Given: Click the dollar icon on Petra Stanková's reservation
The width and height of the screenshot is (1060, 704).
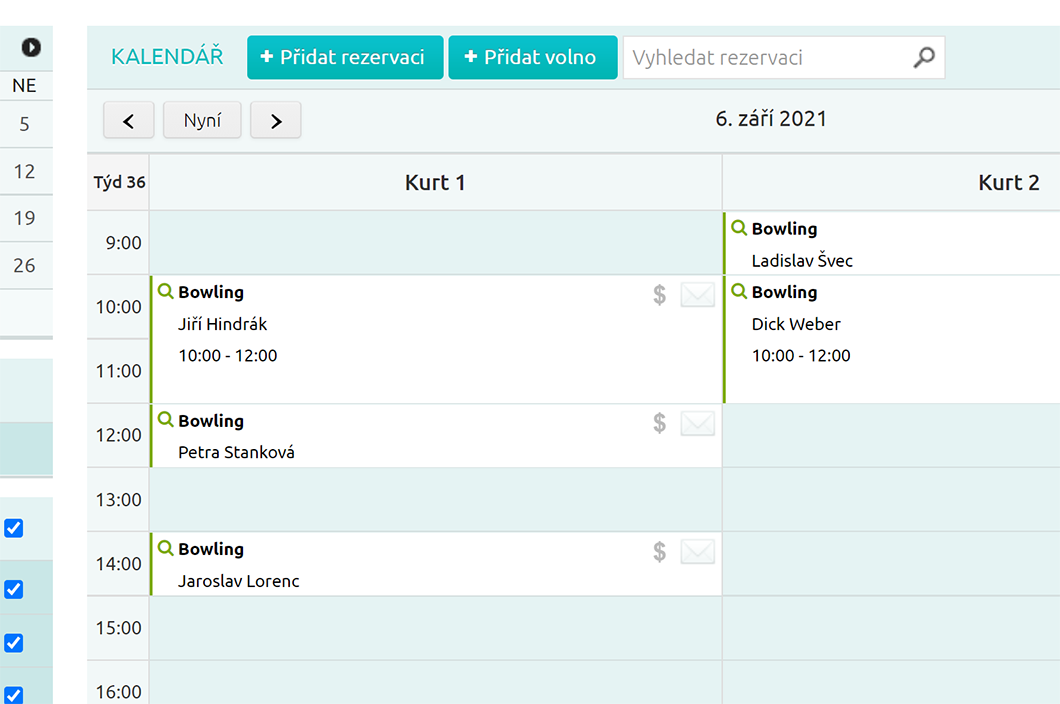Looking at the screenshot, I should tap(659, 423).
